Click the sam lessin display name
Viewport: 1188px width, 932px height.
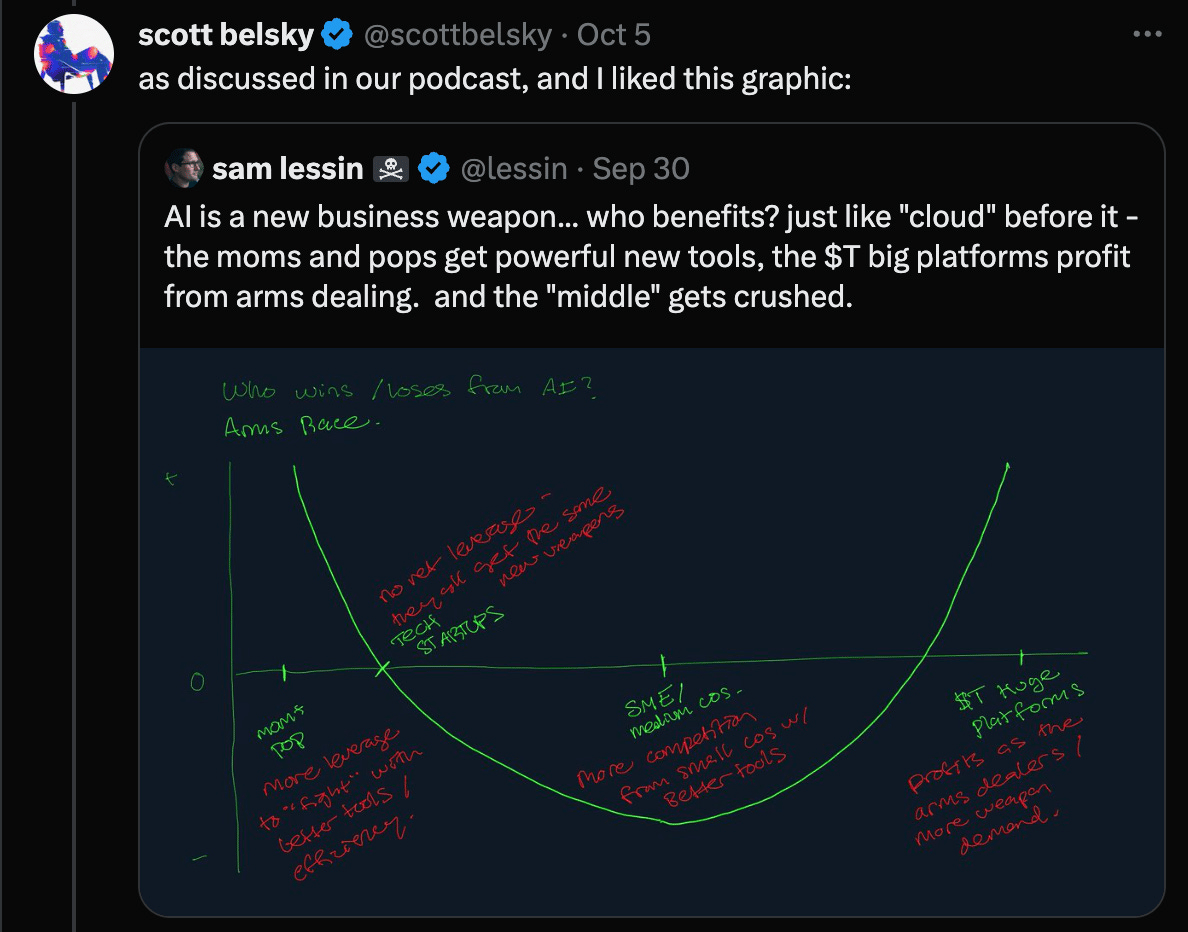click(287, 169)
